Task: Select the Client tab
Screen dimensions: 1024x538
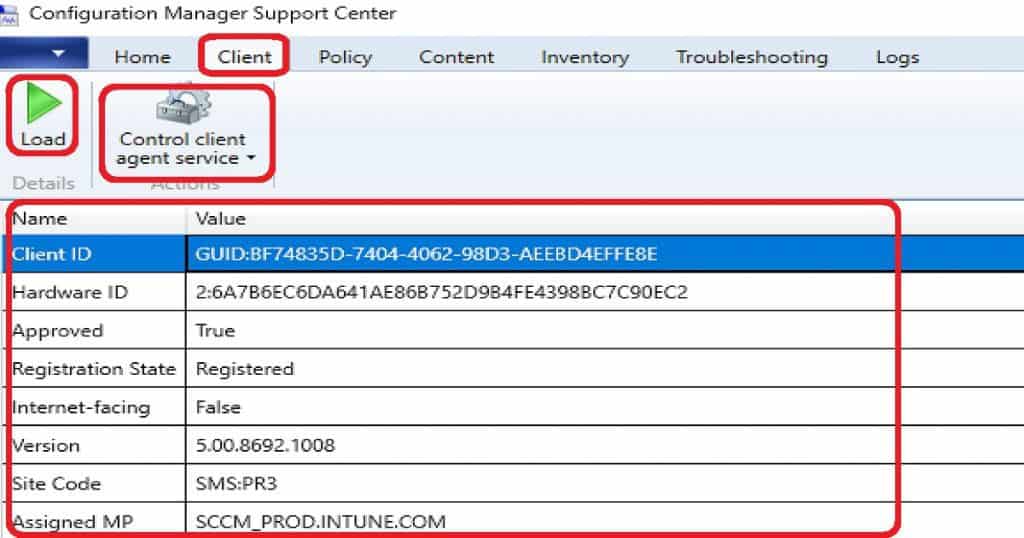Action: coord(244,57)
